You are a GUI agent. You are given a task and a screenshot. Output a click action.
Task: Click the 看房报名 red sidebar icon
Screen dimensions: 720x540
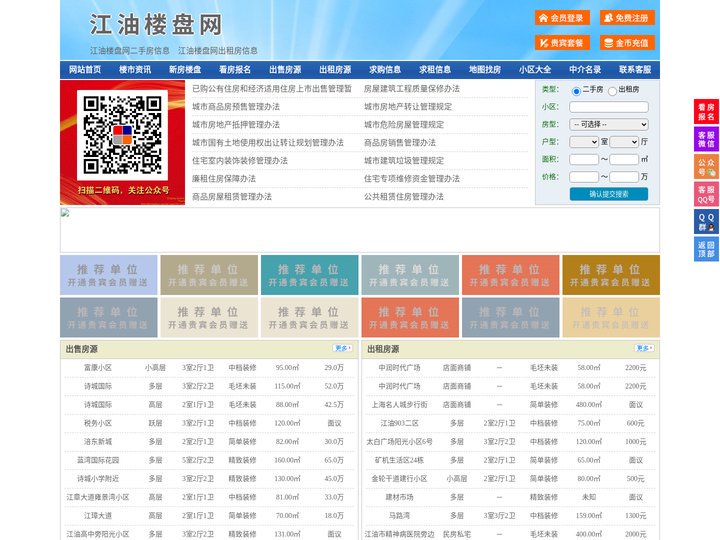pos(706,112)
